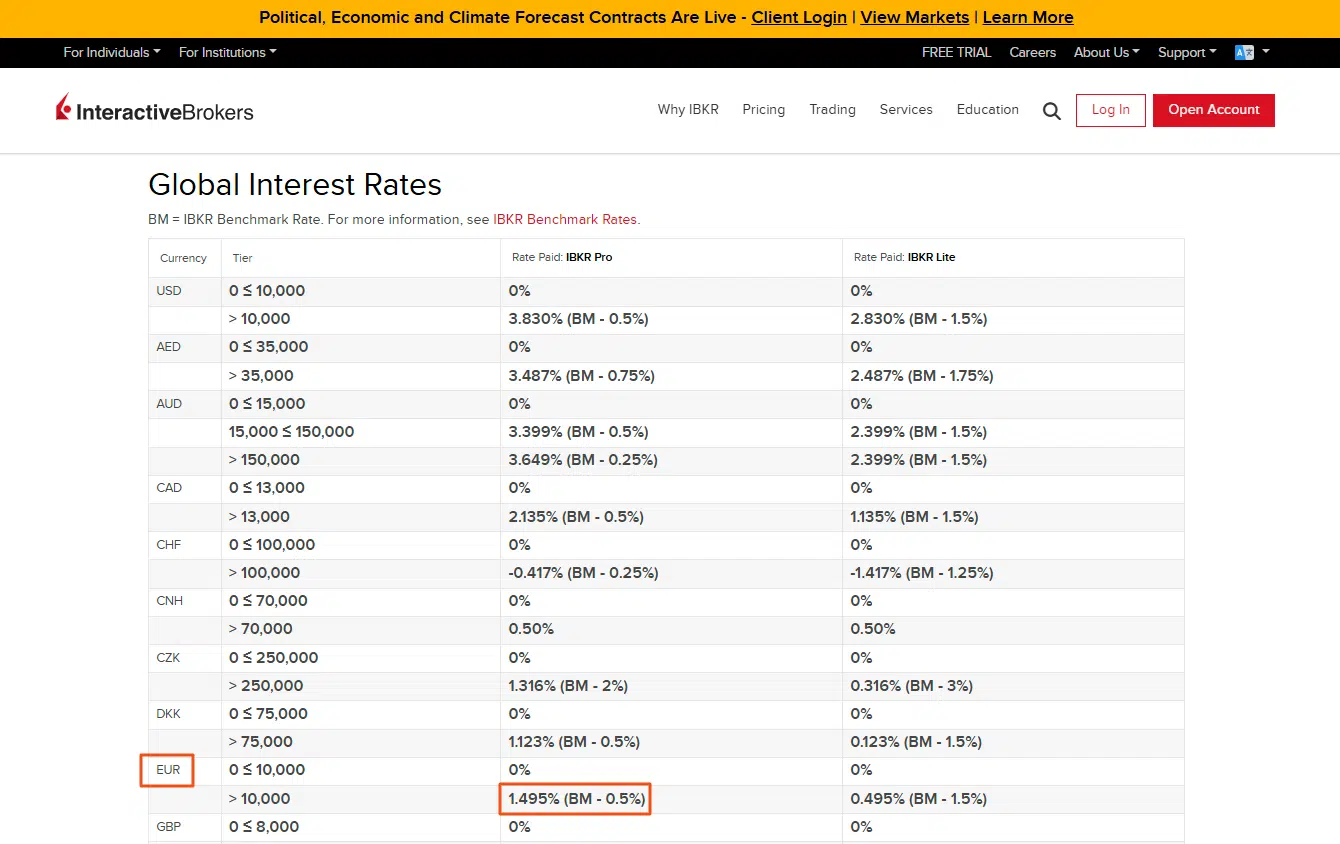The height and width of the screenshot is (844, 1340).
Task: Click the > 70,000 tier cell
Action: (360, 629)
